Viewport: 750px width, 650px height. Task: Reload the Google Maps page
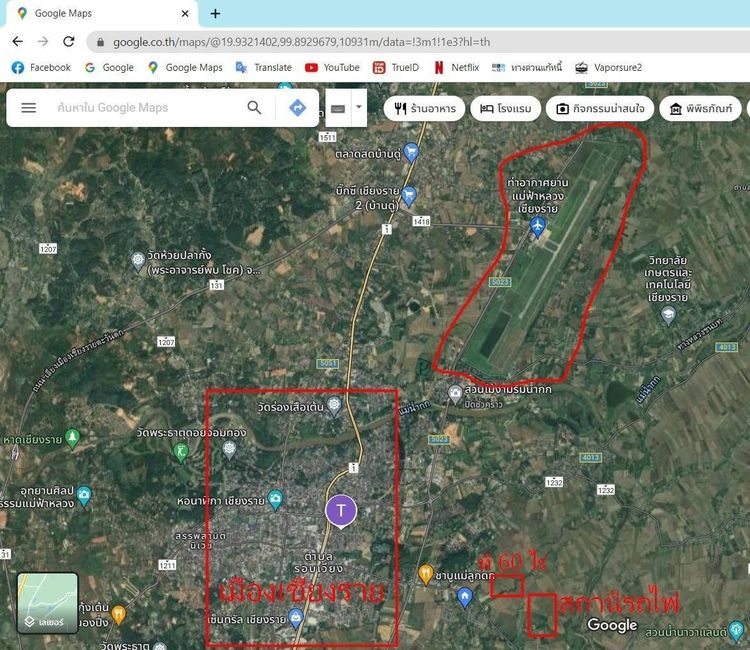point(69,42)
